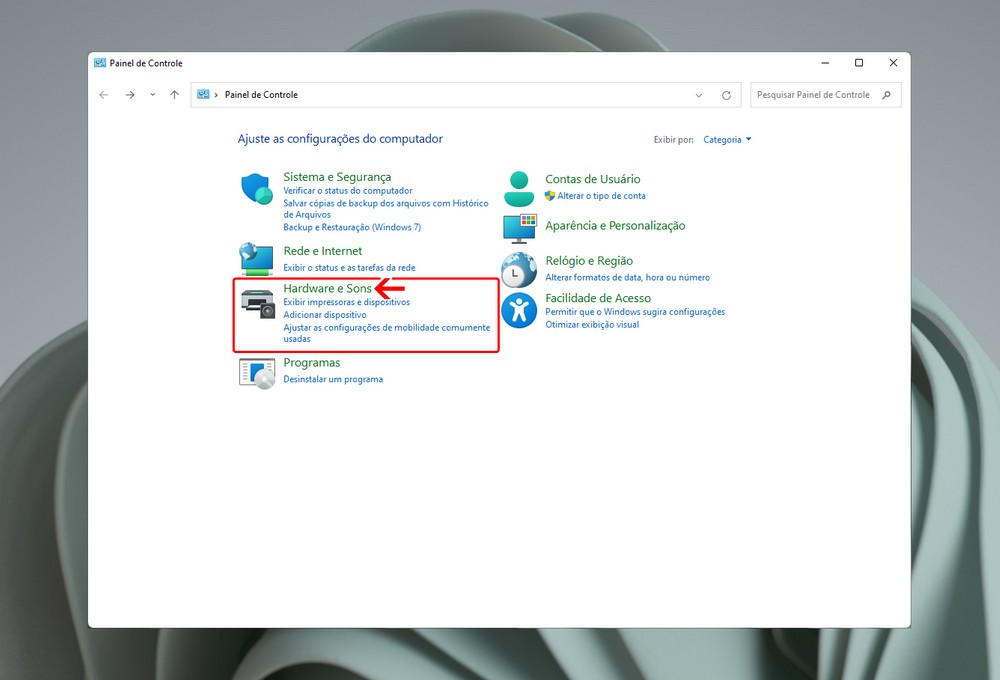Open Backup e Restauração (Windows 7)
1000x680 pixels.
click(352, 227)
